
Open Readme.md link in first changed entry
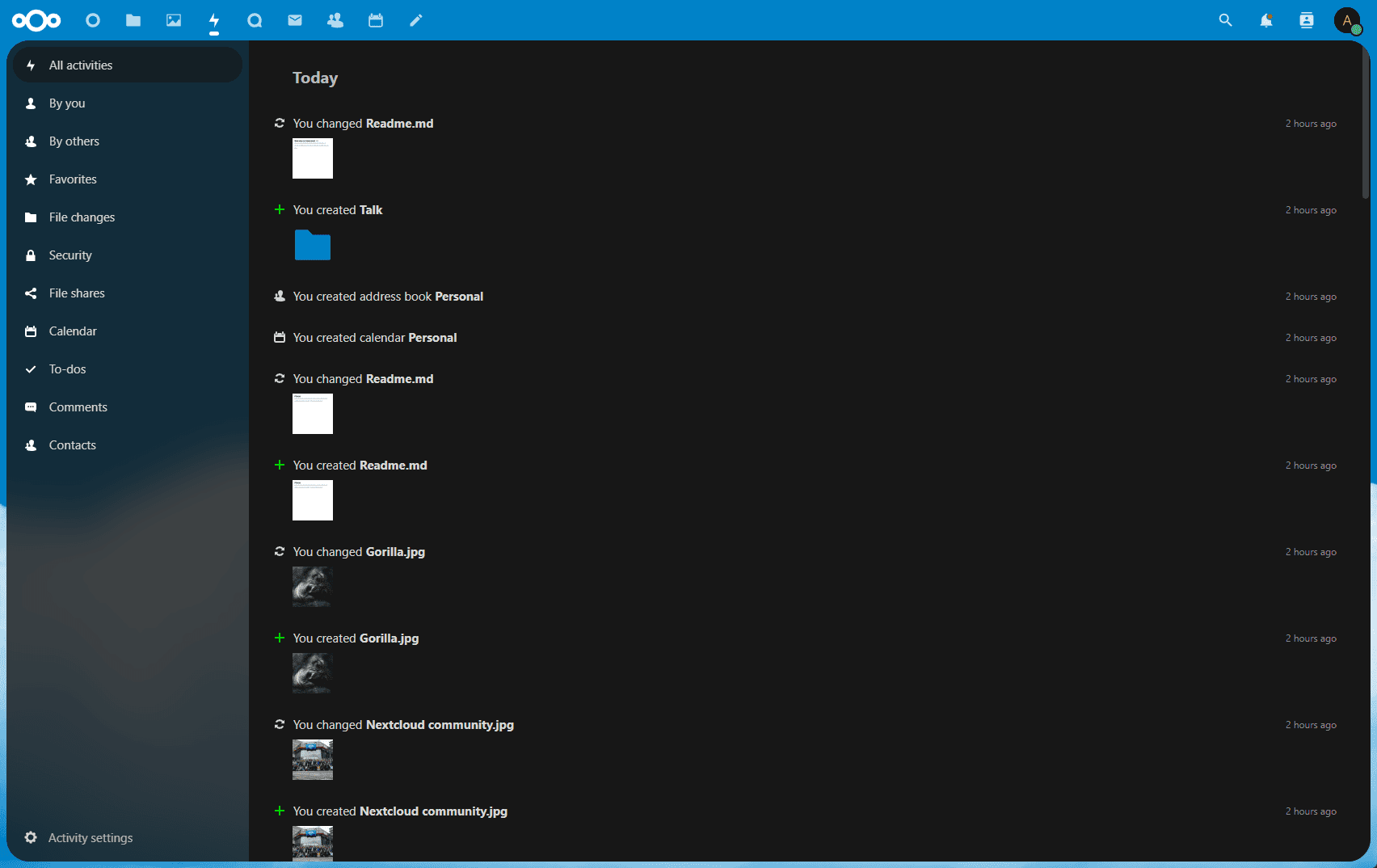click(x=399, y=123)
